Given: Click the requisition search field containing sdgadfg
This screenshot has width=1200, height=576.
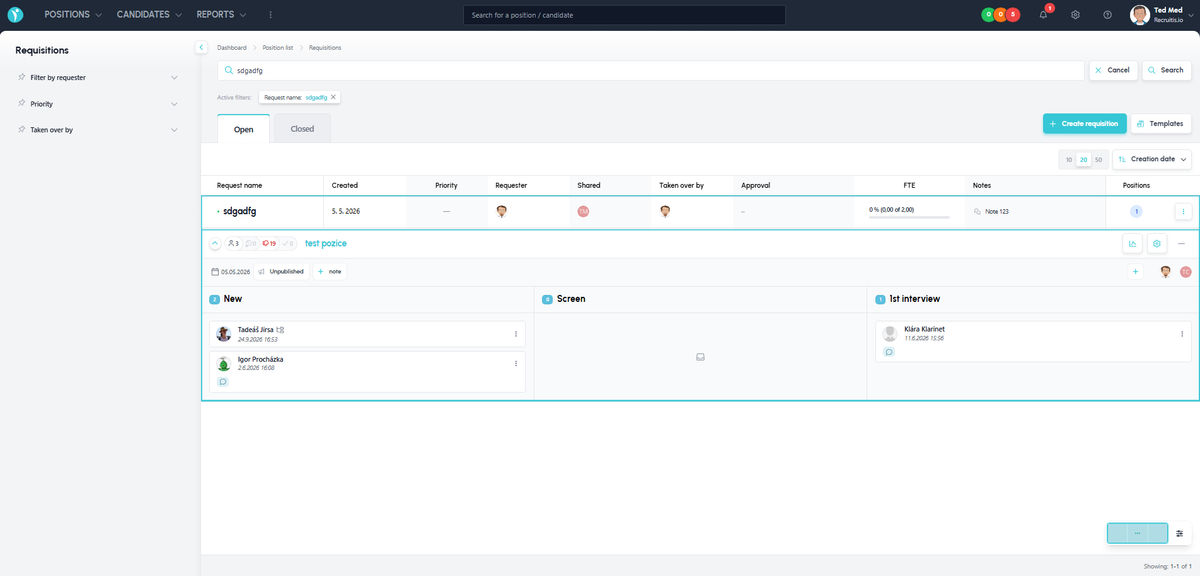Looking at the screenshot, I should pos(651,70).
